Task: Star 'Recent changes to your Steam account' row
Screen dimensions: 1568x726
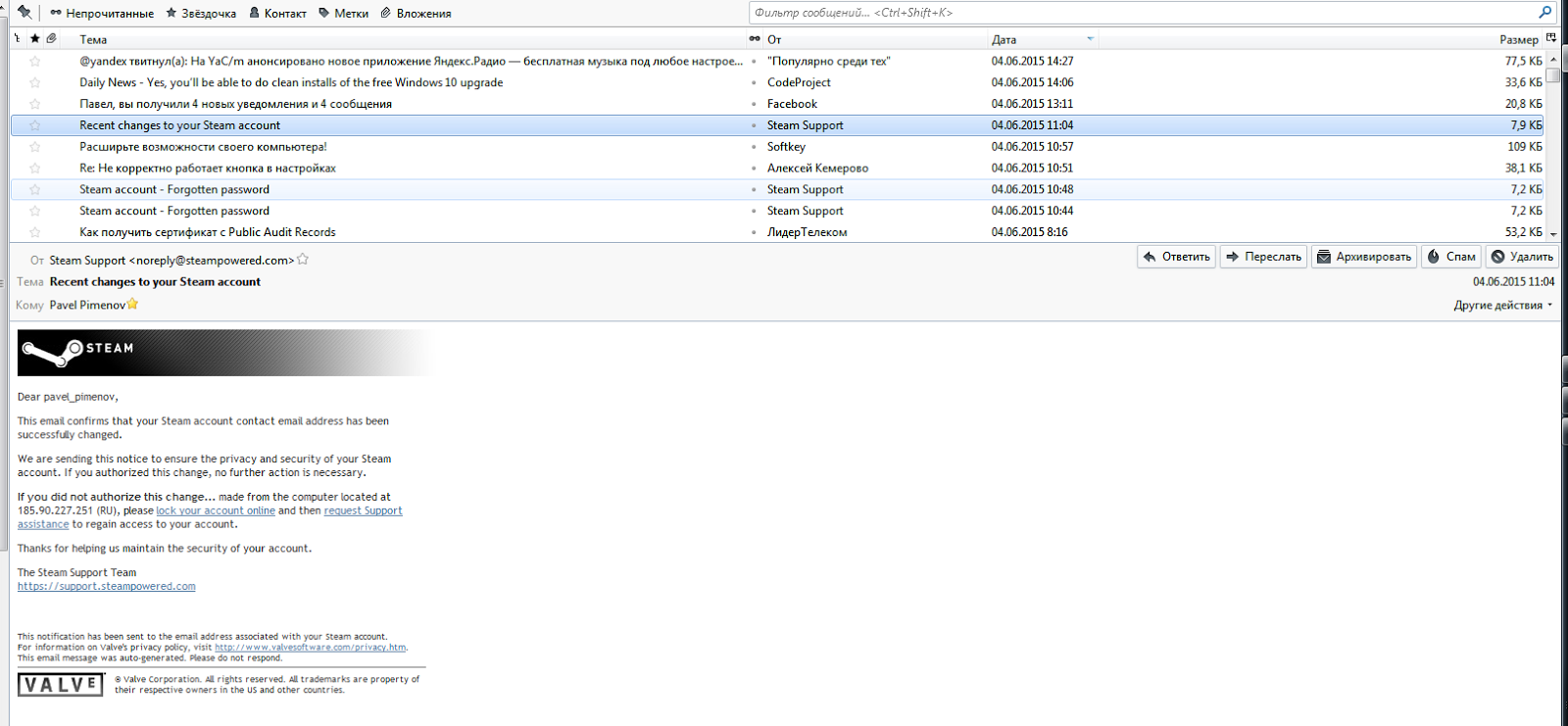Action: pos(35,125)
